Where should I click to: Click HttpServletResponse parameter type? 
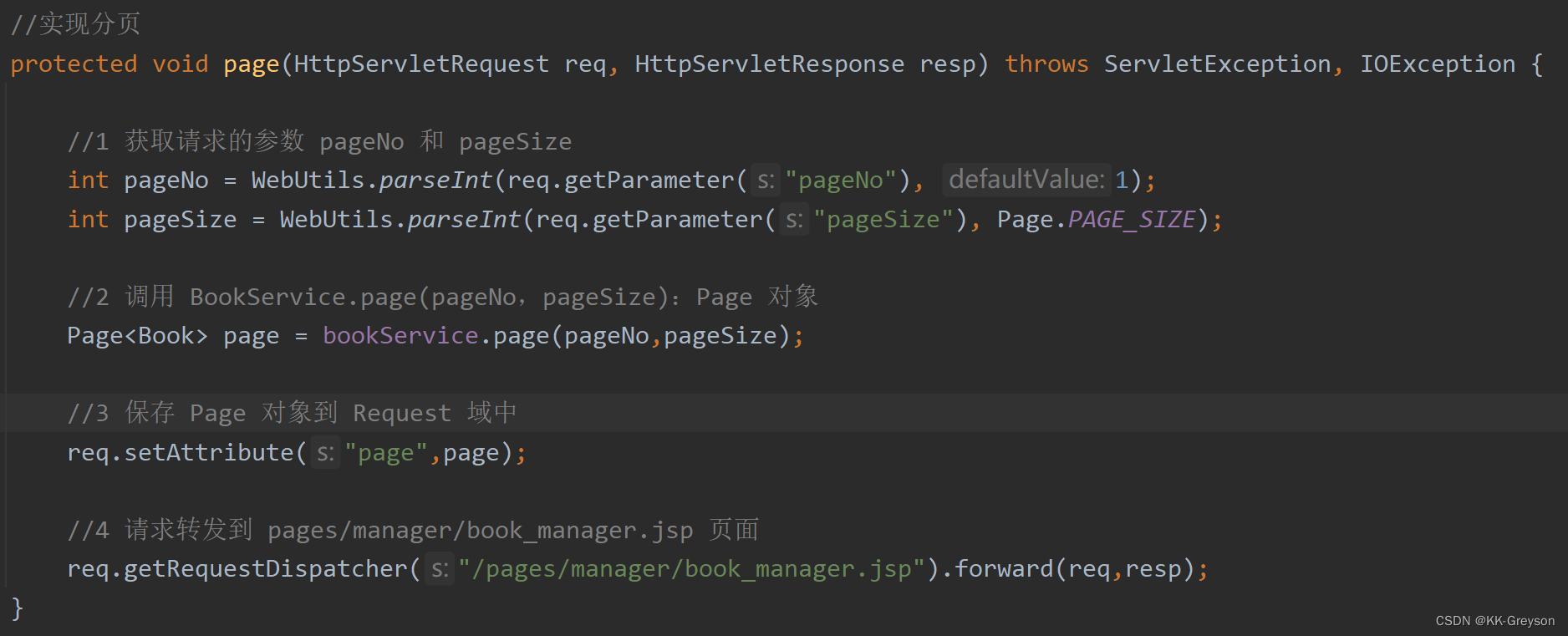click(x=769, y=64)
